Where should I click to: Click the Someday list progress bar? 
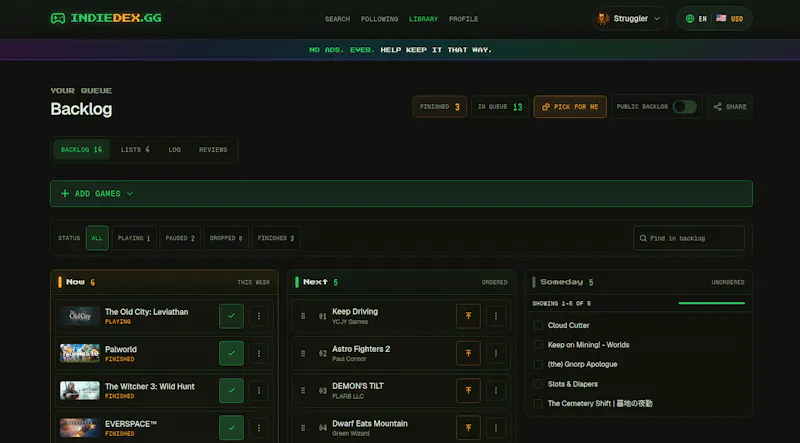(x=711, y=303)
